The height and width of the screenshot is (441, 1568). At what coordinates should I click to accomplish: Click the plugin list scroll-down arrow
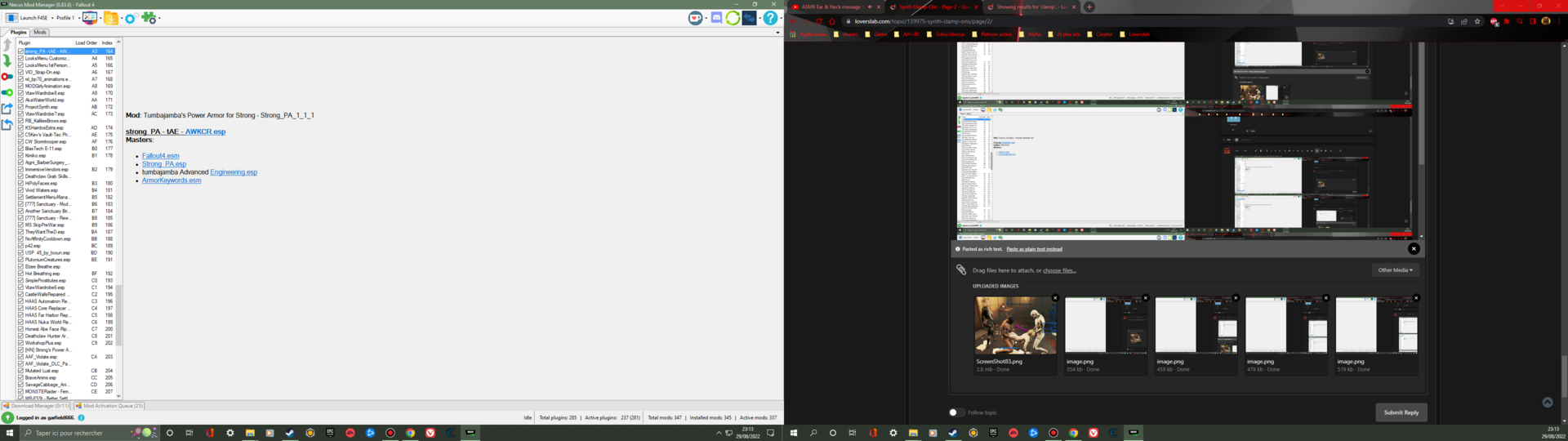pos(118,396)
